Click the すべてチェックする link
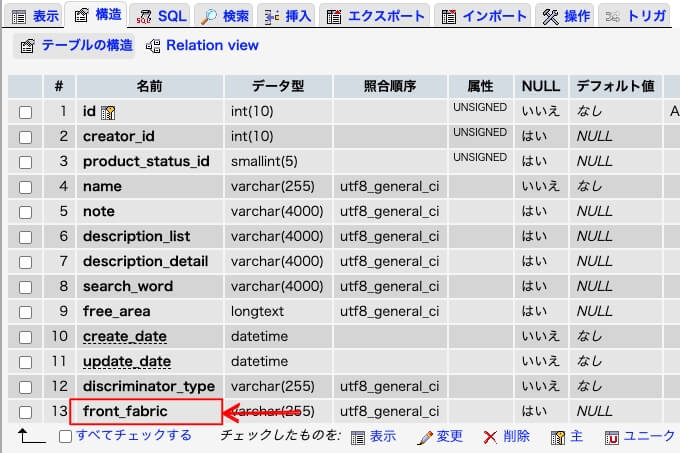 (134, 435)
